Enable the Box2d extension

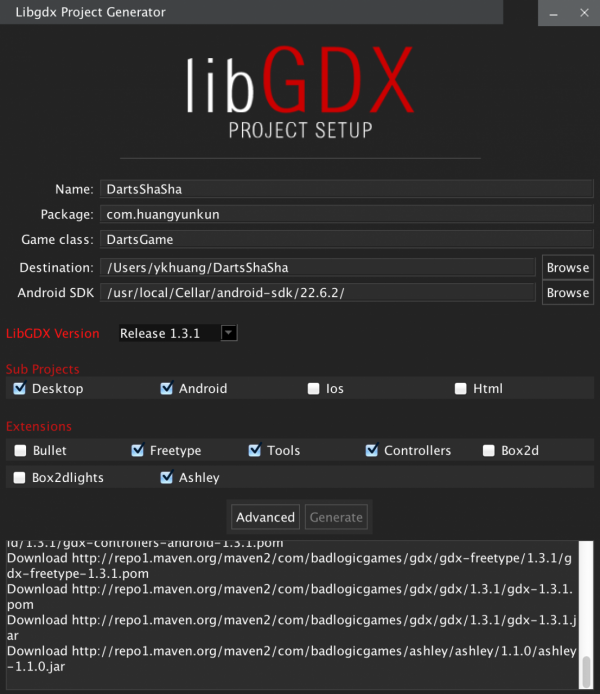[488, 451]
